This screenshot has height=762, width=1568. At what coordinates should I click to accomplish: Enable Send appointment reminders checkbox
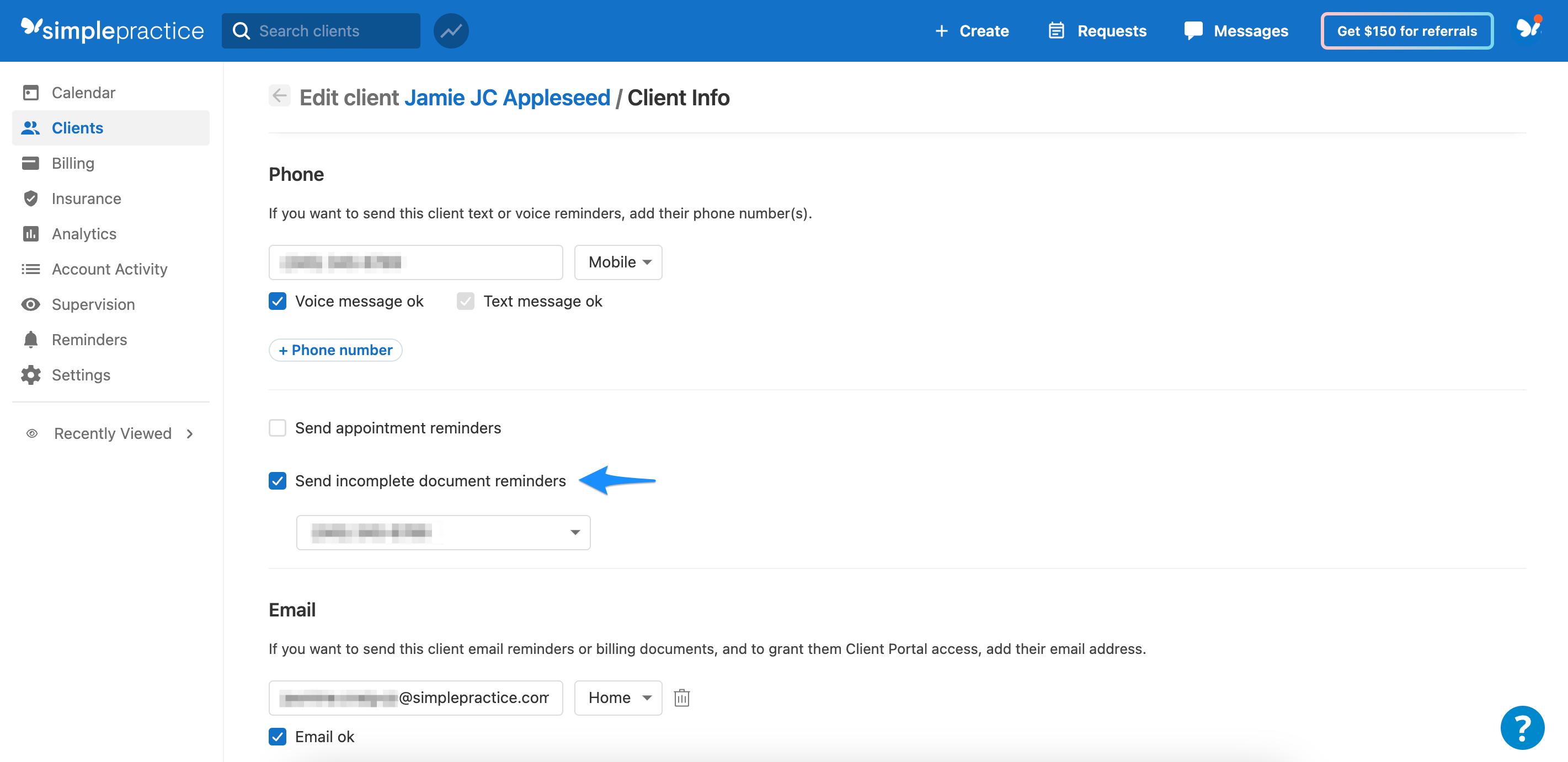tap(278, 428)
